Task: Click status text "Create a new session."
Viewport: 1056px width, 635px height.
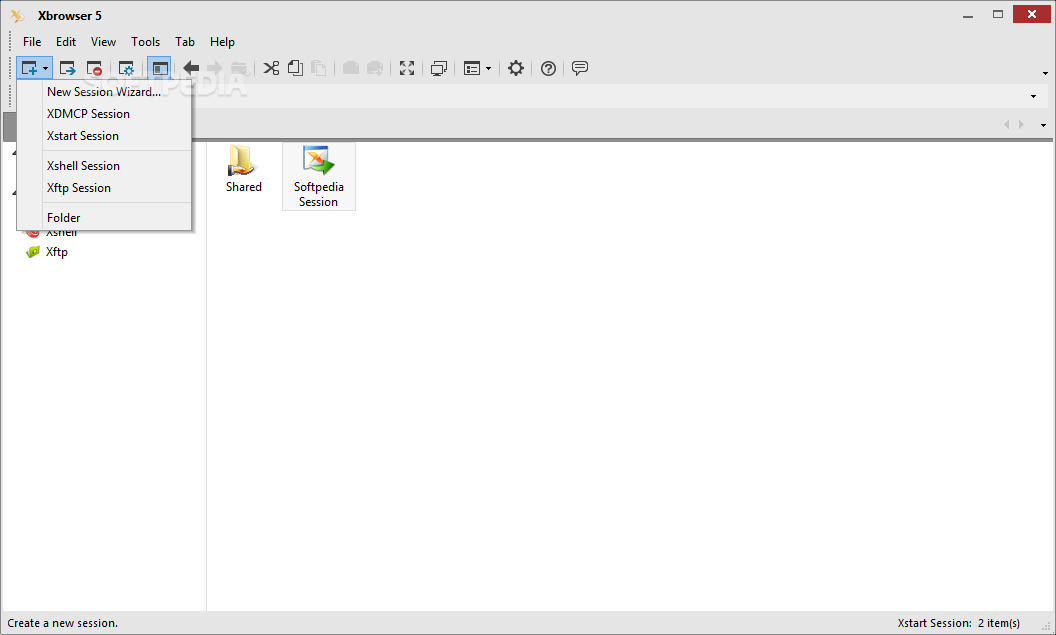Action: click(x=63, y=623)
